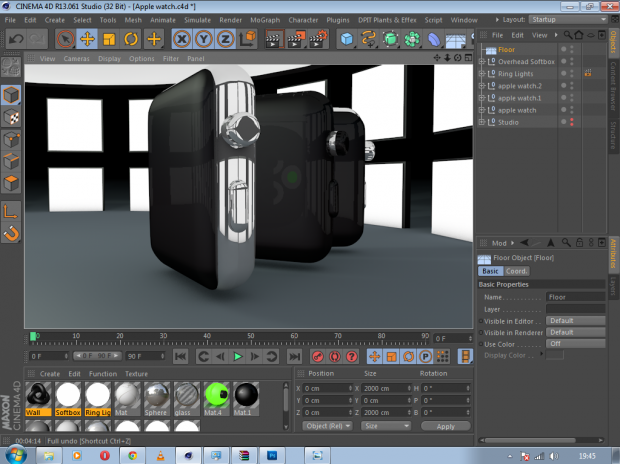Toggle autokeying button
Viewport: 620px width, 464px height.
coord(335,357)
